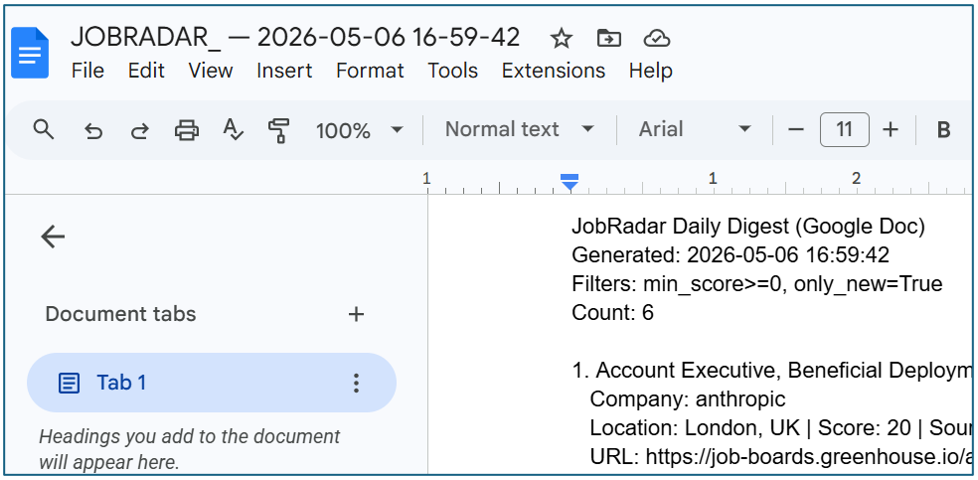The image size is (978, 480).
Task: Open the zoom 100% dropdown
Action: [359, 130]
